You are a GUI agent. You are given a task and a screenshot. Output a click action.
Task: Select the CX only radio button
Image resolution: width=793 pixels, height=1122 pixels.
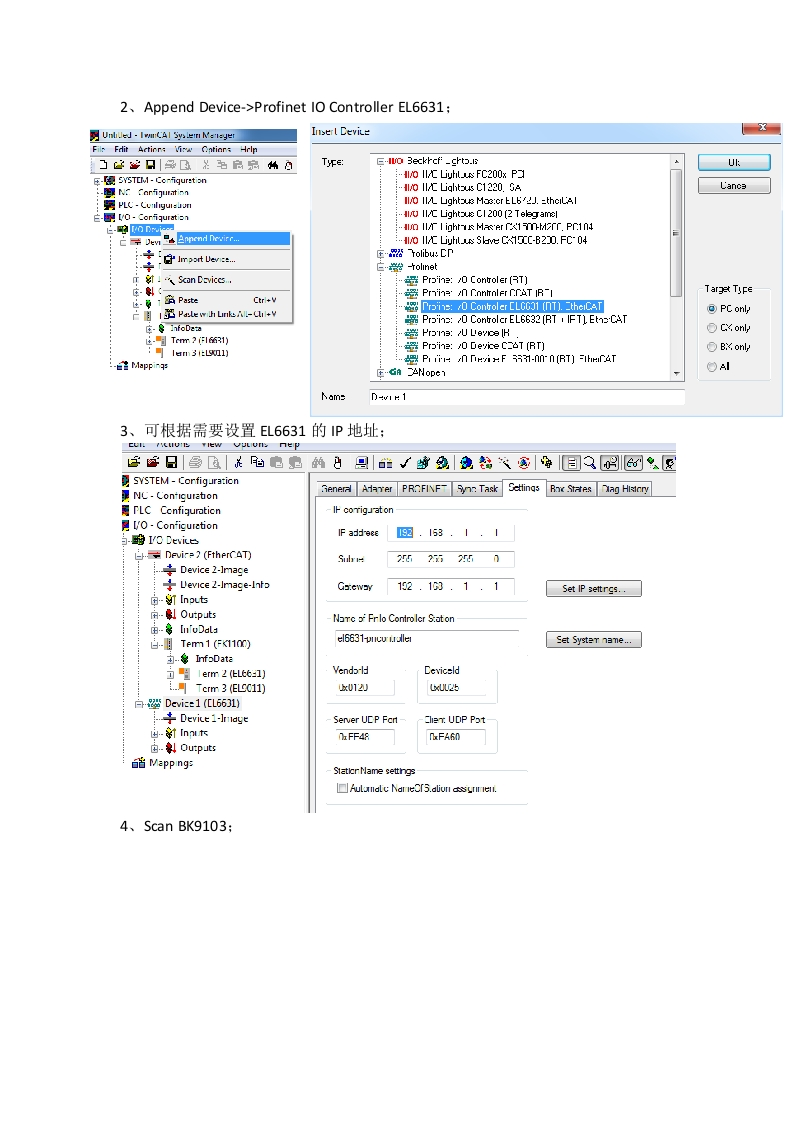[x=712, y=328]
